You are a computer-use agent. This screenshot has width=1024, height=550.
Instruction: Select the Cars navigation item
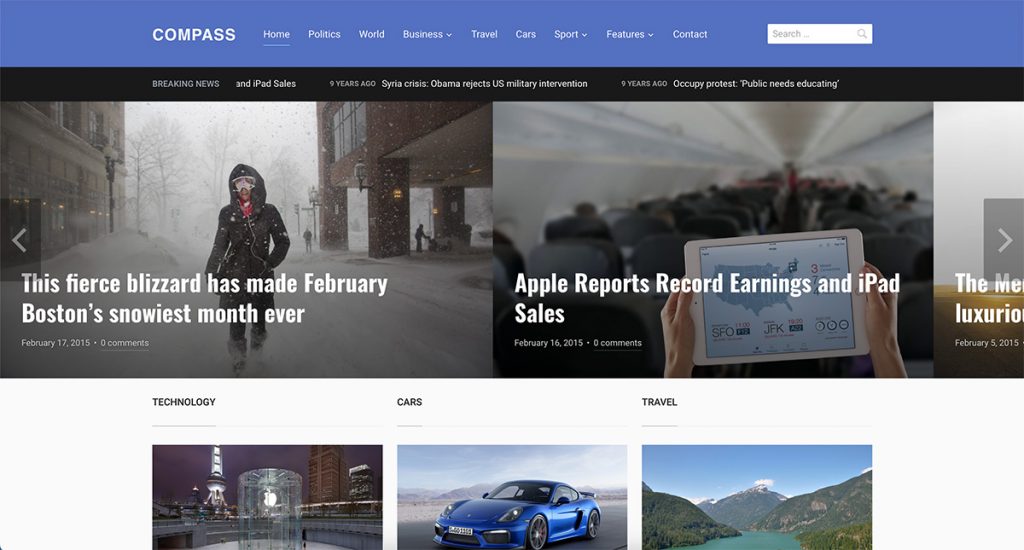click(526, 35)
